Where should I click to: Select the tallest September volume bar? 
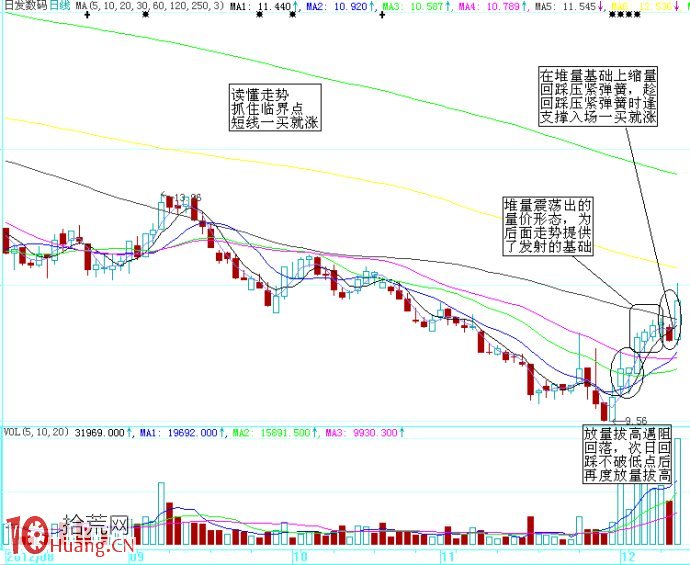click(161, 514)
